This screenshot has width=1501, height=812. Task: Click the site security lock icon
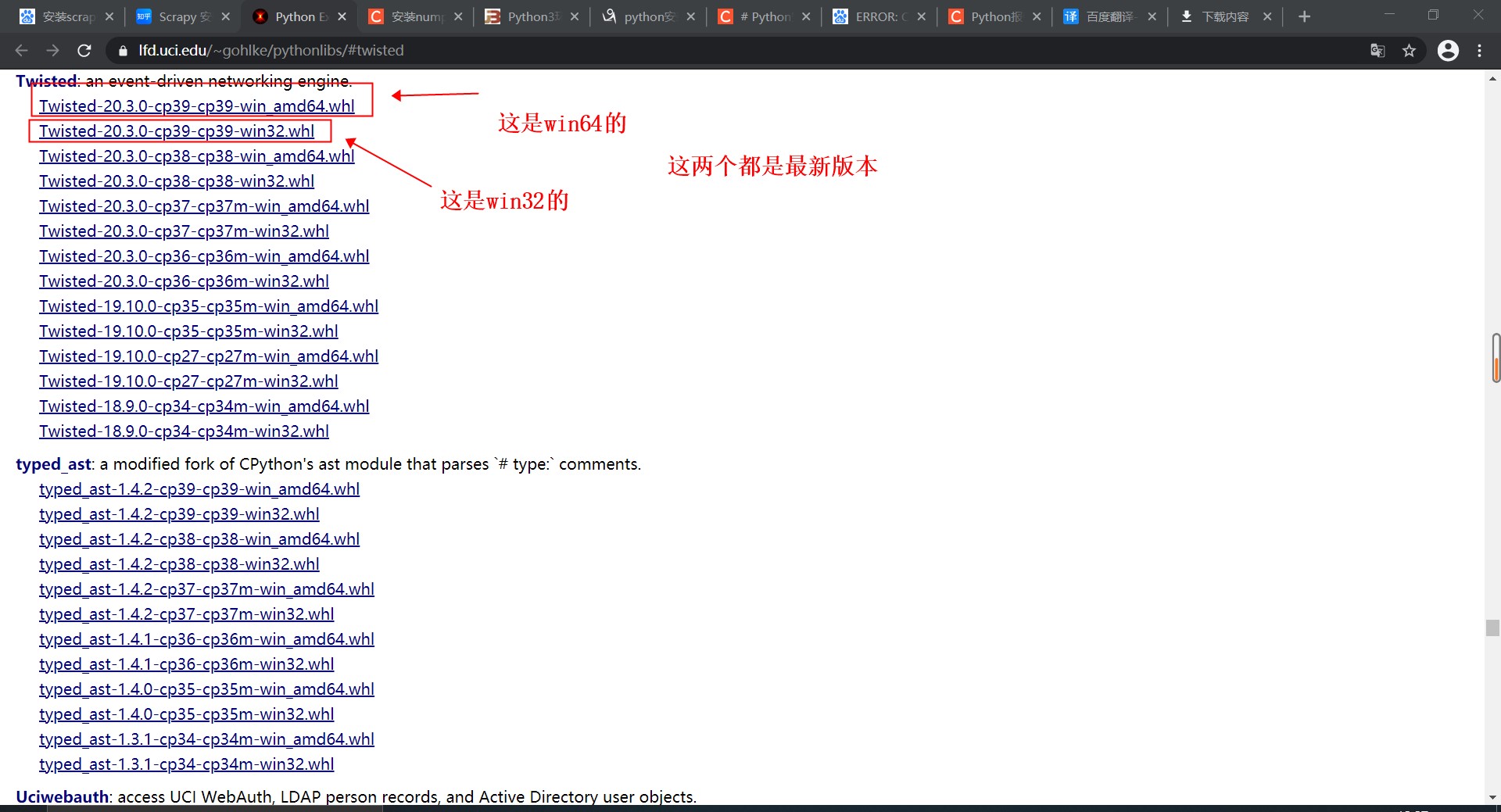(x=123, y=50)
